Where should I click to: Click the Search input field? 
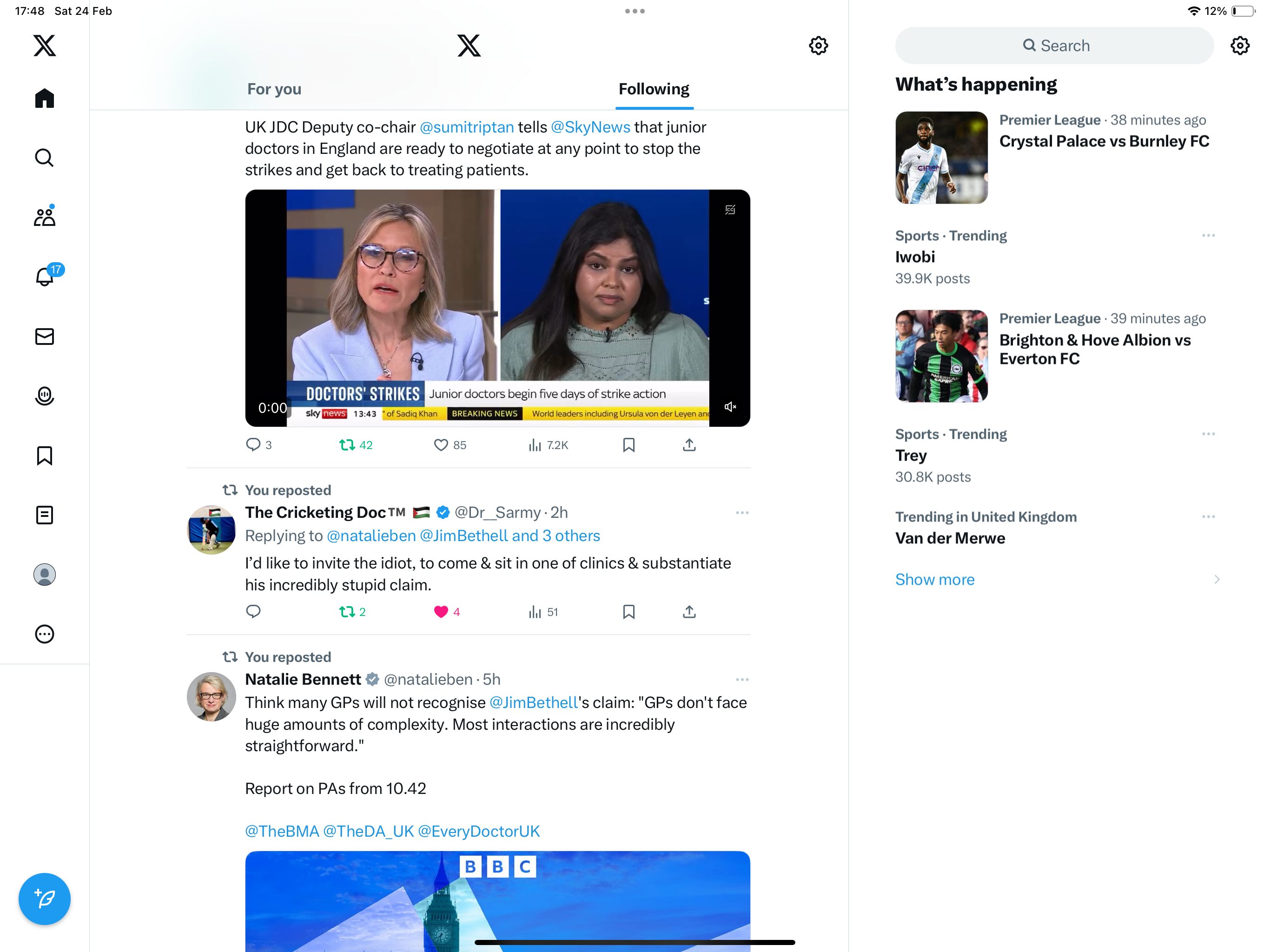(x=1054, y=46)
